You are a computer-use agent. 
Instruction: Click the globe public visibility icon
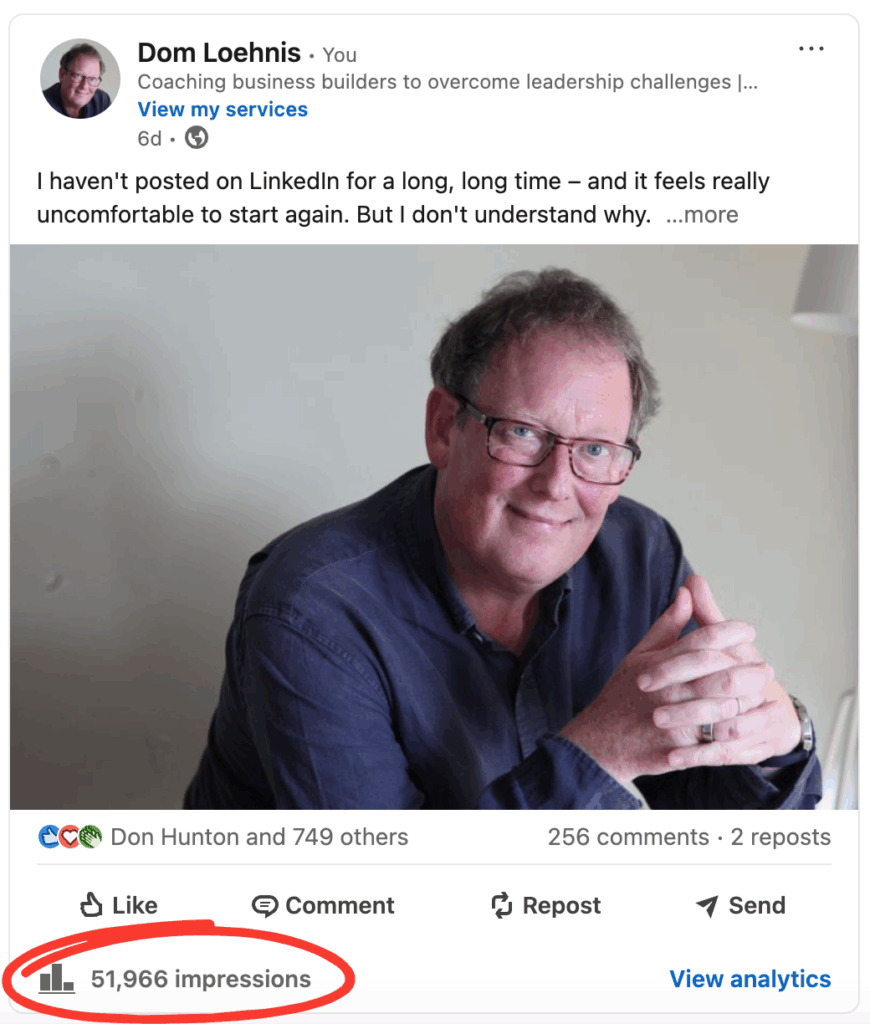point(196,138)
